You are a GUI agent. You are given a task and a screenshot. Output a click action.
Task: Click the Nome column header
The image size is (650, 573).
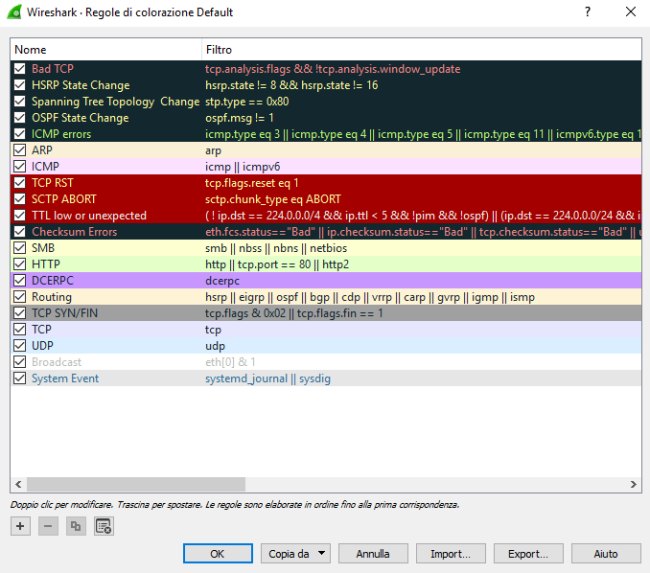coord(105,49)
